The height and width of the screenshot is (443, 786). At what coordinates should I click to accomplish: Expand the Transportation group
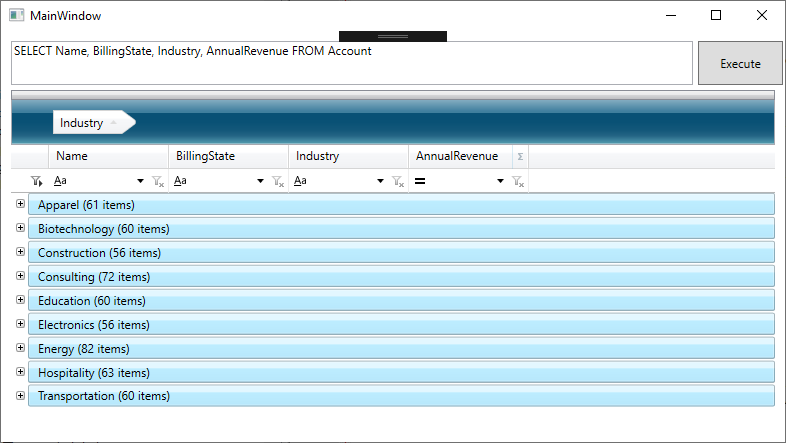tap(21, 396)
